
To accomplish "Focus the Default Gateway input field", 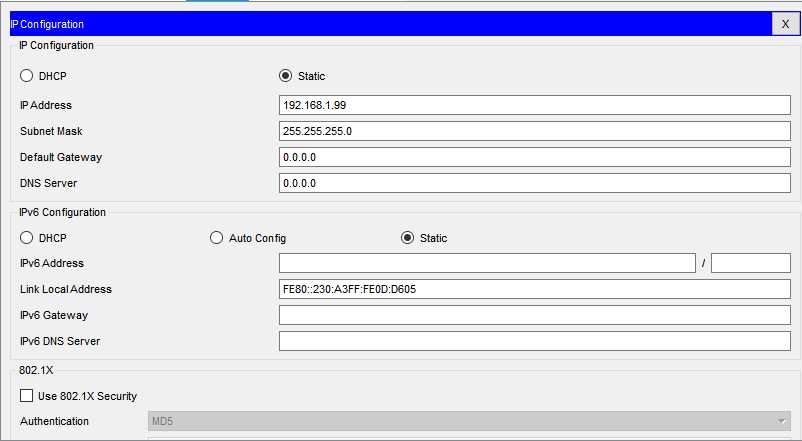I will 534,157.
